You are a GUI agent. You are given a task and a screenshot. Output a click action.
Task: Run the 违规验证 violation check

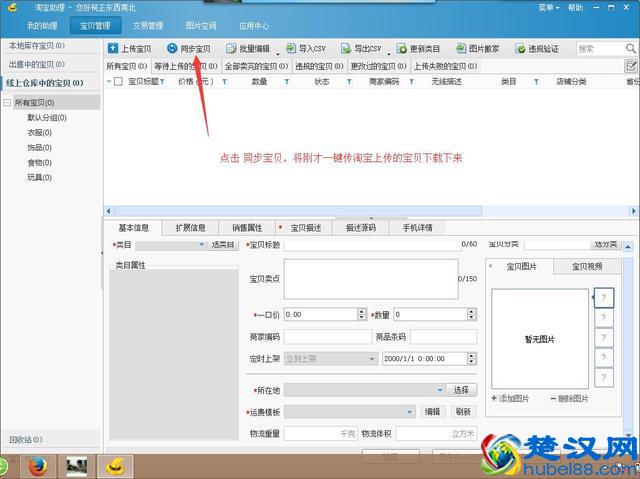click(536, 49)
